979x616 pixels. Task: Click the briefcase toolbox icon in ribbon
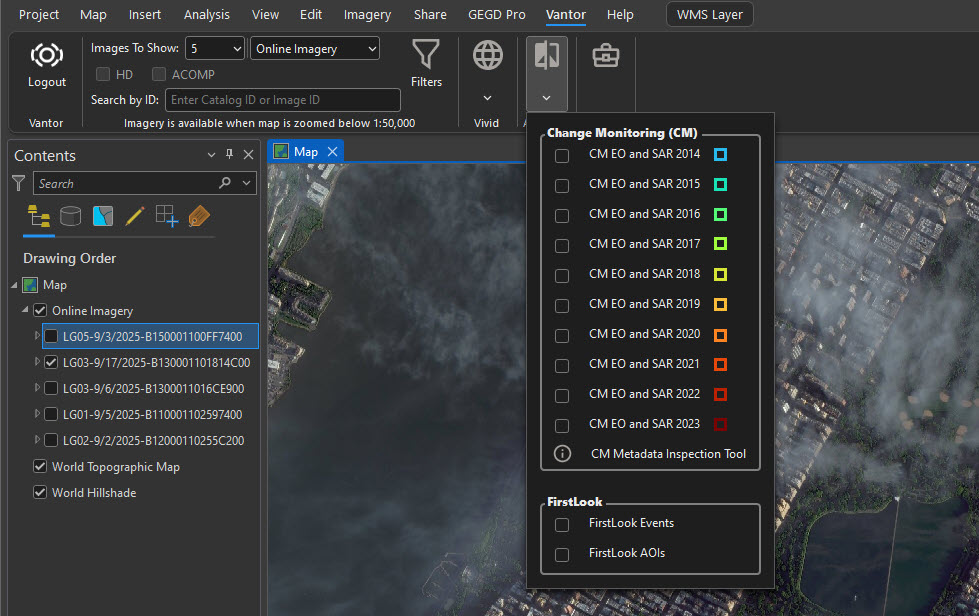click(605, 56)
